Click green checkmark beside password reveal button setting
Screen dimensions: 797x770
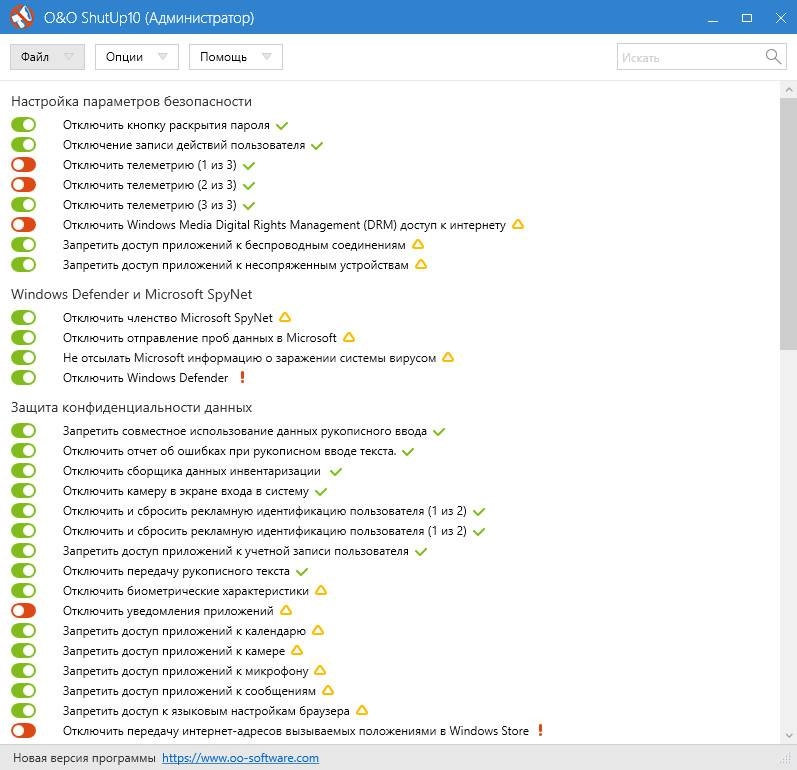(x=282, y=126)
